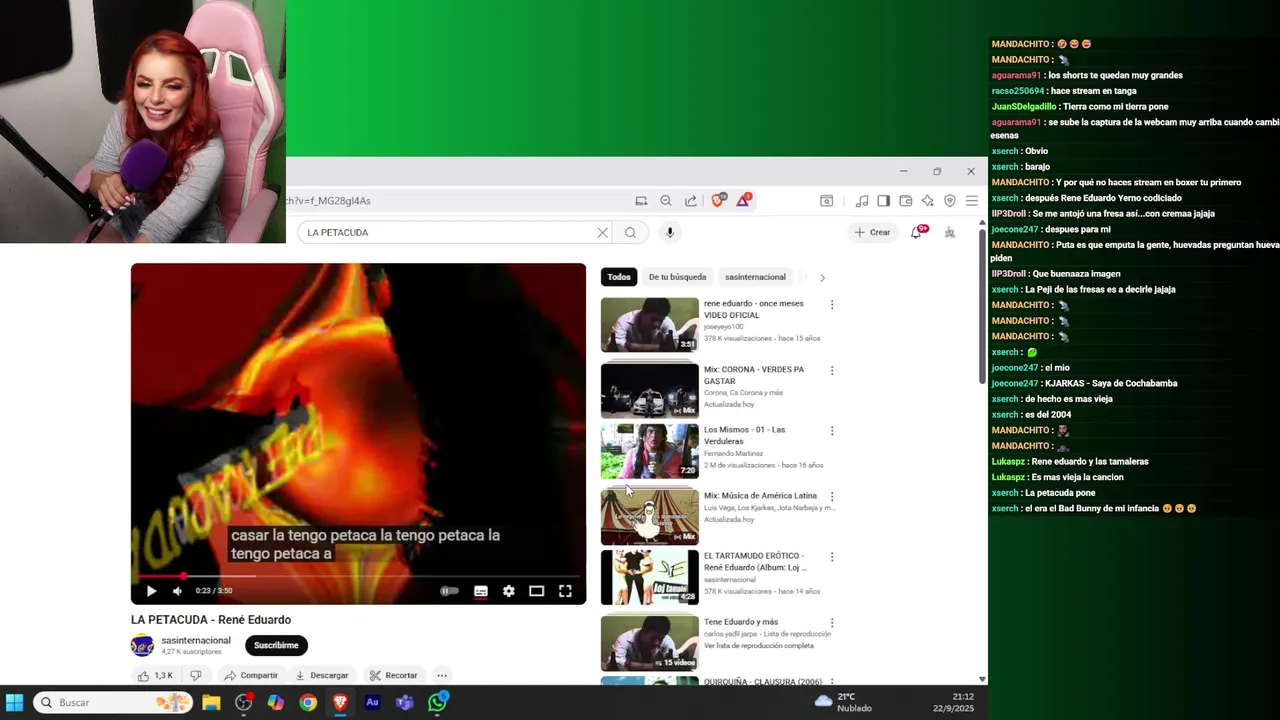This screenshot has width=1280, height=720.
Task: Toggle subtitles in the video player
Action: point(481,591)
